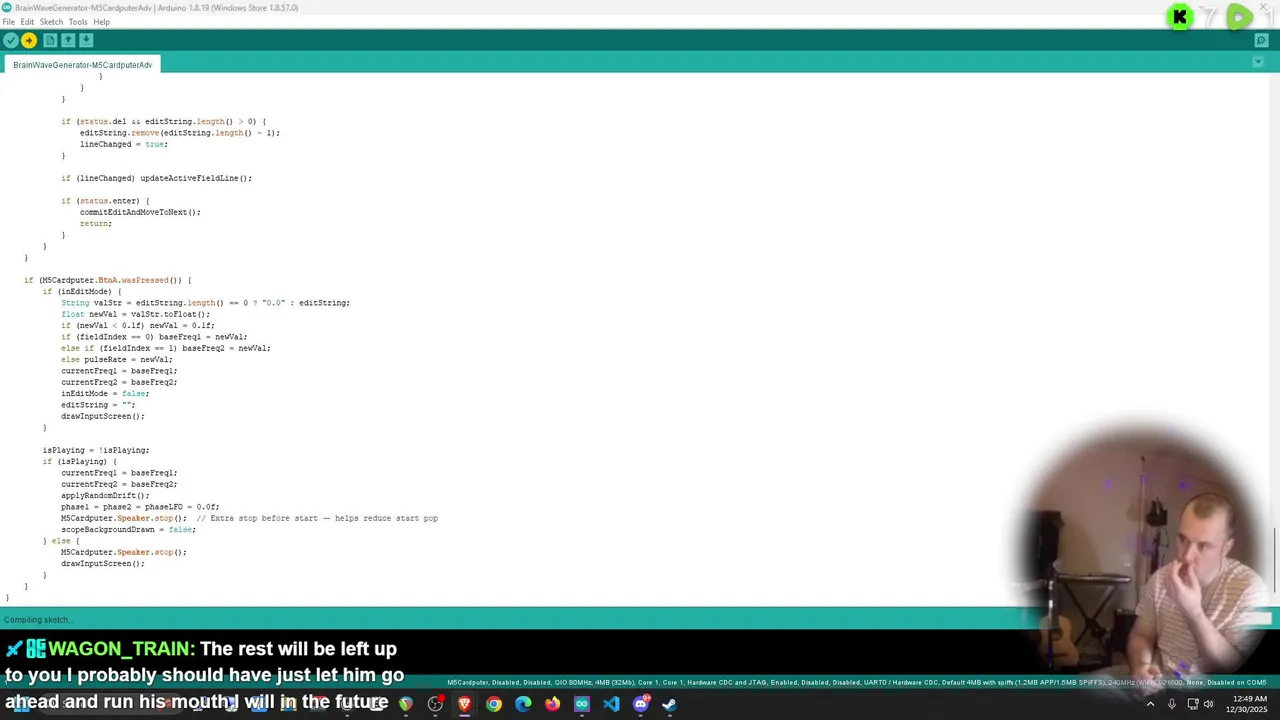1280x720 pixels.
Task: Expand the tab options dropdown arrow
Action: [1258, 63]
